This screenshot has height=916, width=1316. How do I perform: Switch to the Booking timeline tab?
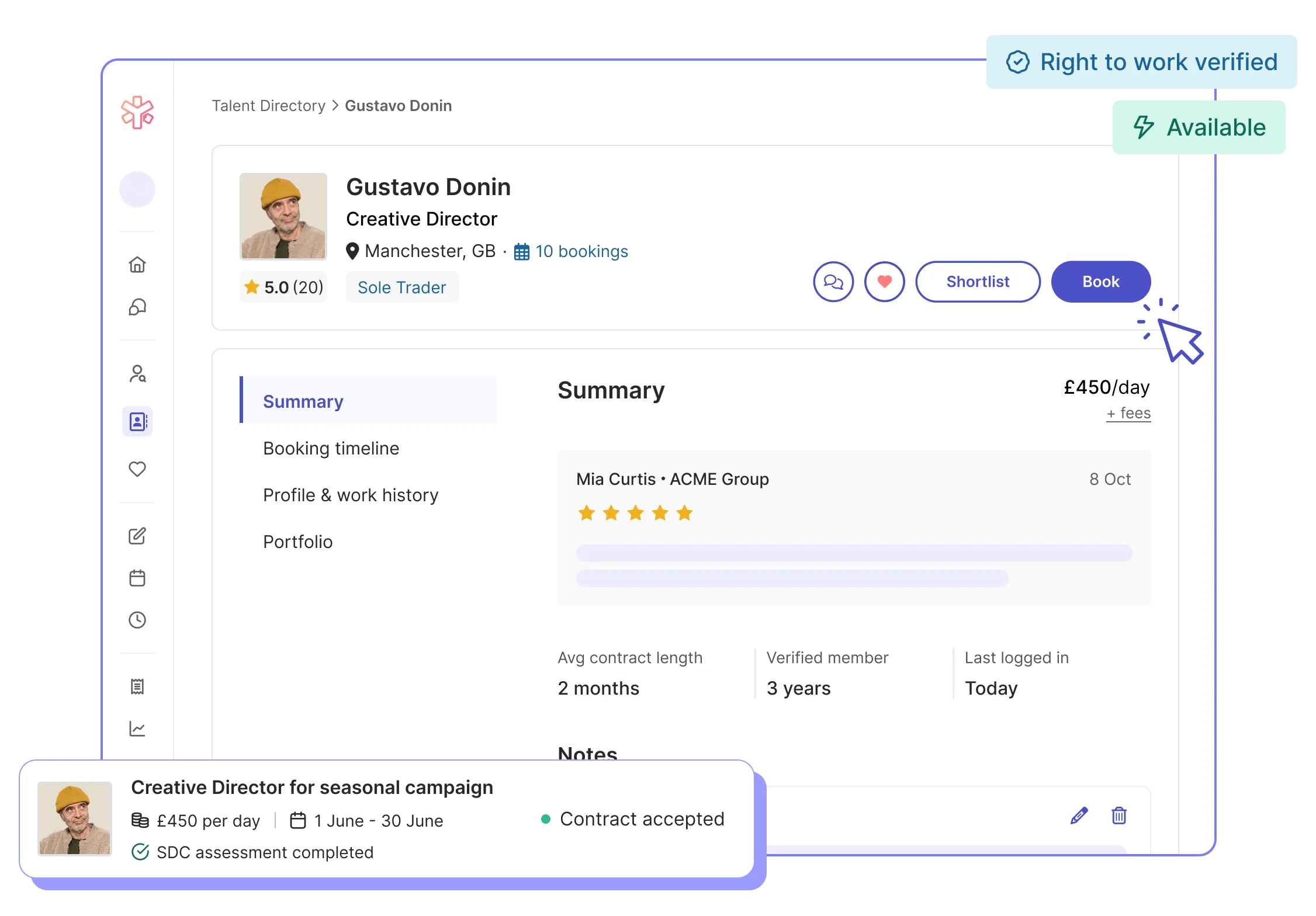pyautogui.click(x=331, y=448)
